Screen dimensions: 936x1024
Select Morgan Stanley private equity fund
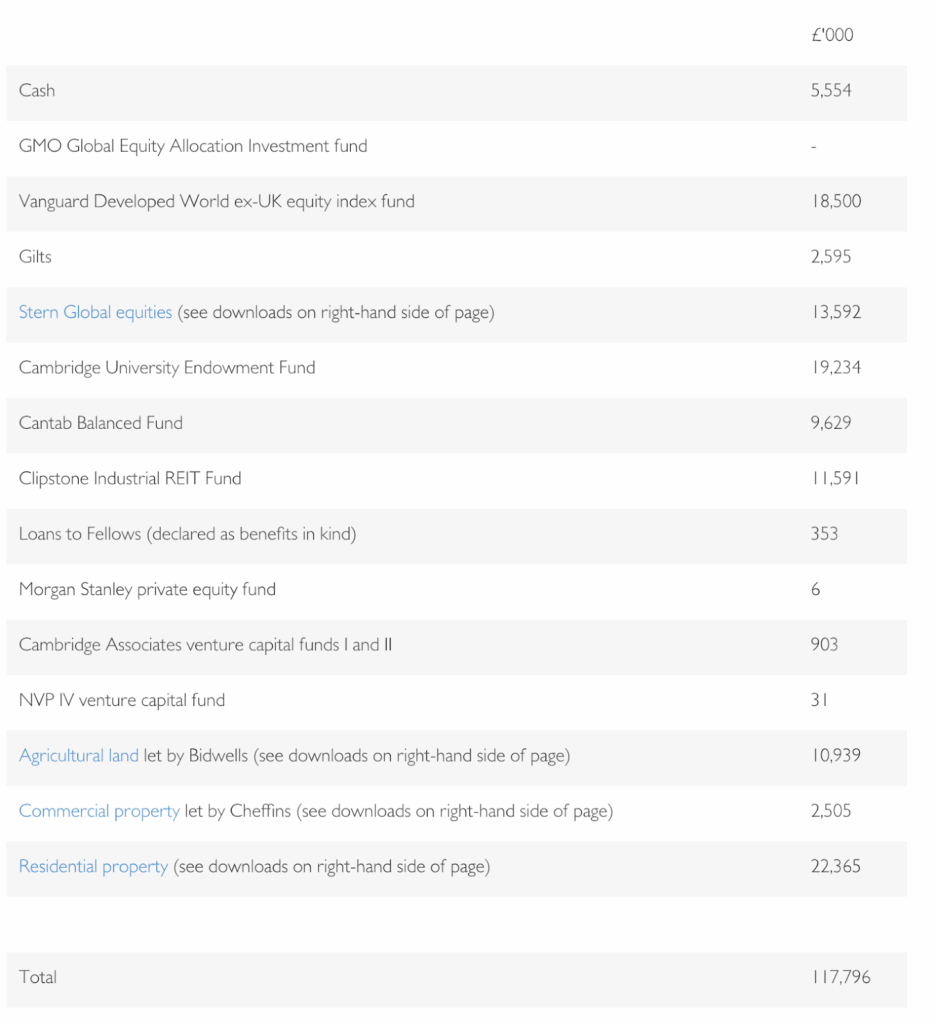[147, 590]
